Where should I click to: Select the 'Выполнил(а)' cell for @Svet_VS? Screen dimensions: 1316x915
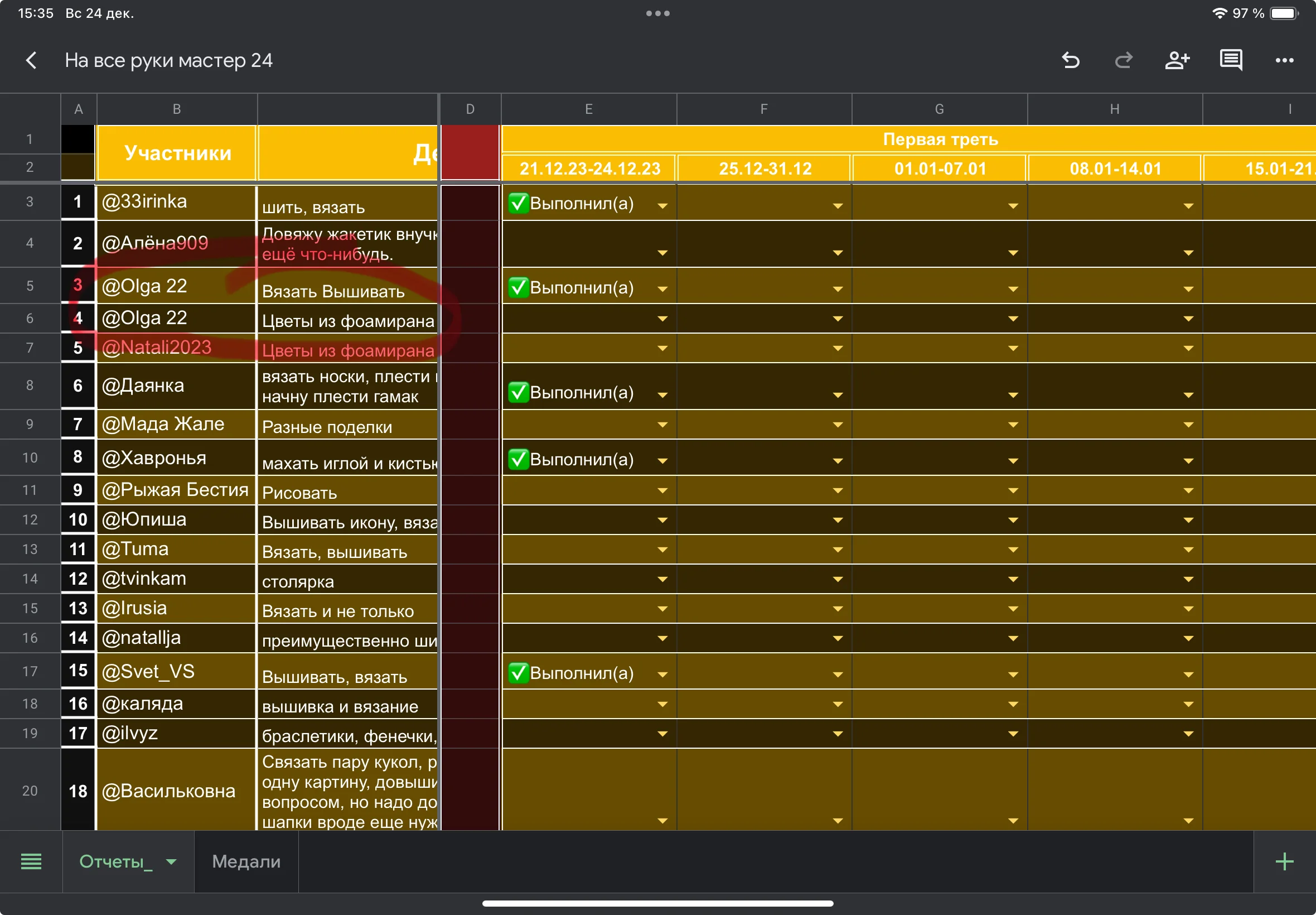(582, 673)
